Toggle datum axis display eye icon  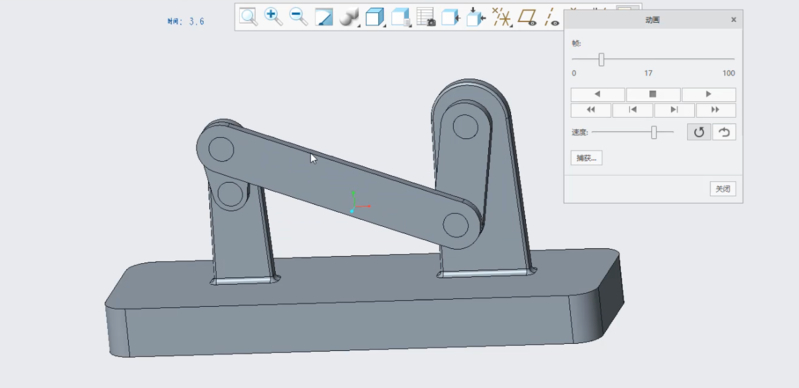coord(552,17)
